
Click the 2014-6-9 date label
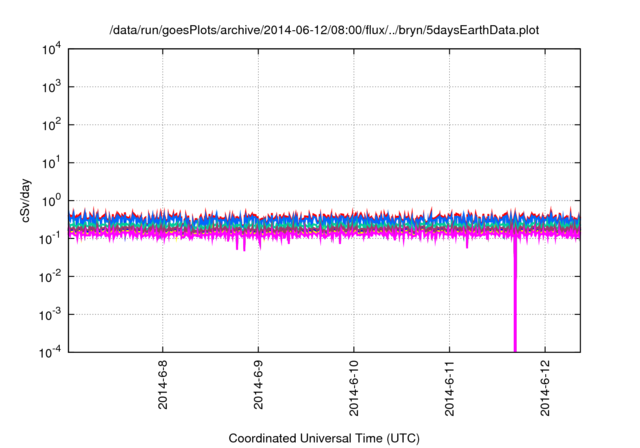pyautogui.click(x=258, y=385)
